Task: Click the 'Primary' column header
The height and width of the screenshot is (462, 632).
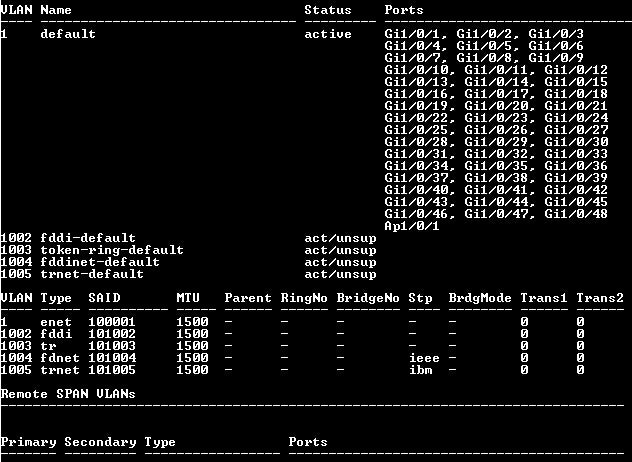Action: 28,442
